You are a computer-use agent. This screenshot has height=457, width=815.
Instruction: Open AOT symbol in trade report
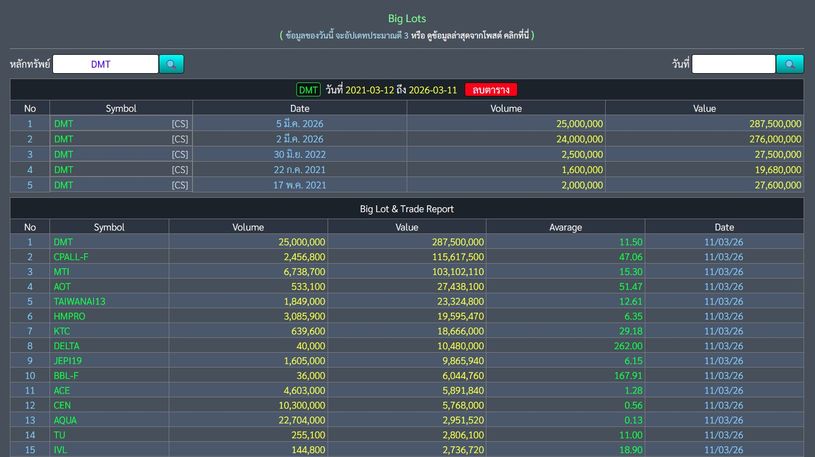[x=62, y=287]
